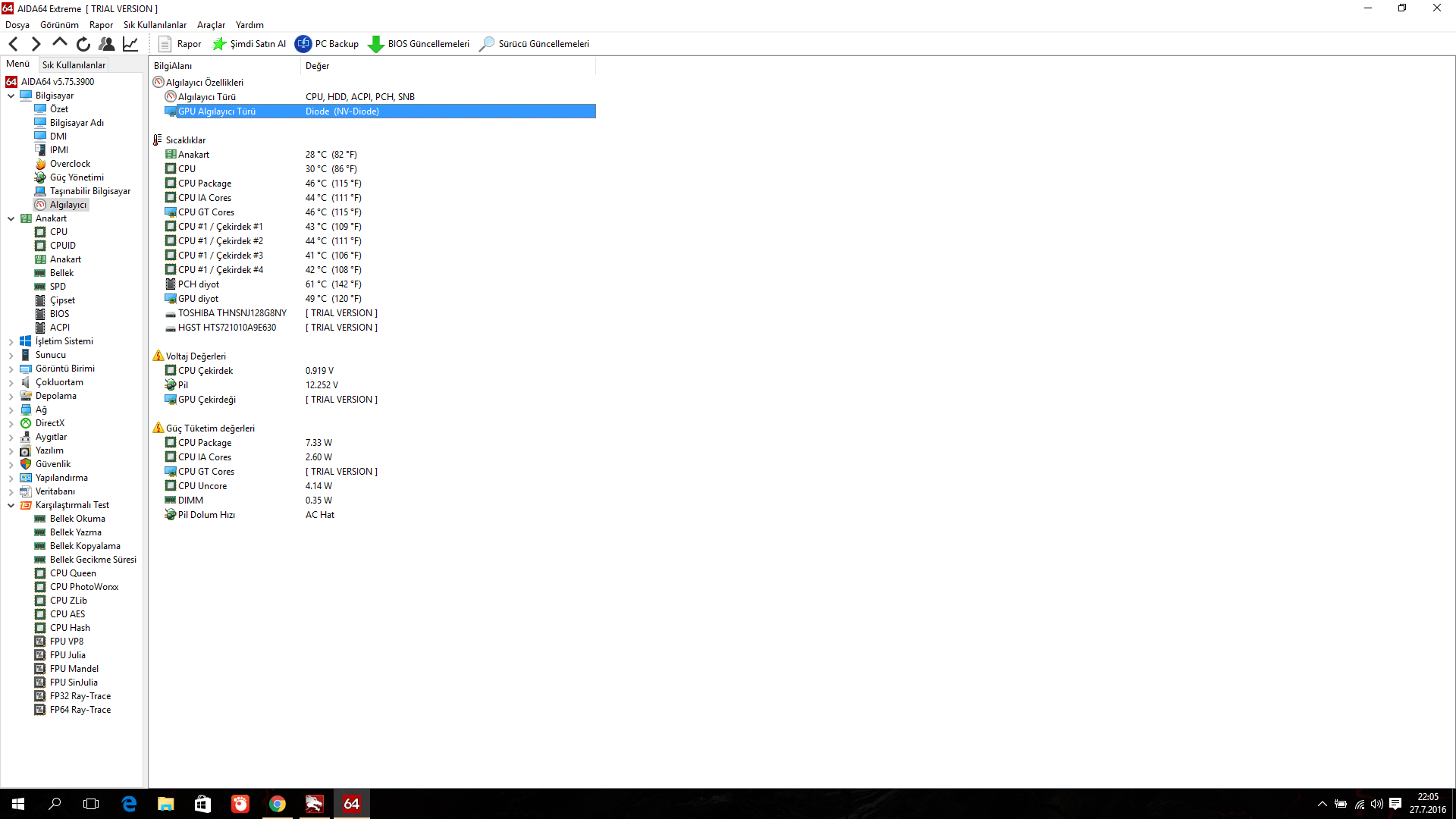Select the Overclock tree item
Screen dimensions: 1456x819
tap(70, 164)
